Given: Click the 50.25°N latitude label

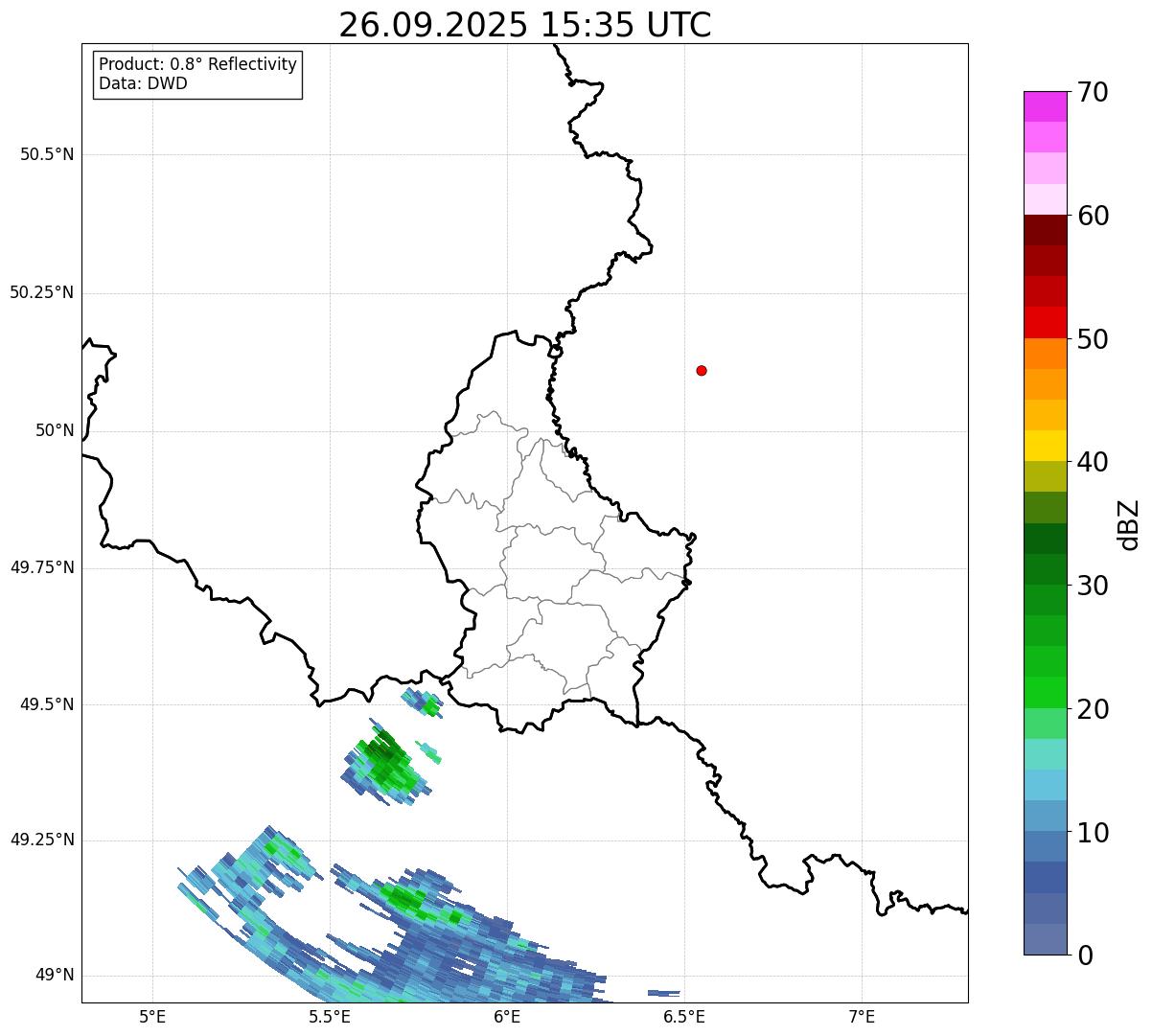Looking at the screenshot, I should pyautogui.click(x=42, y=292).
